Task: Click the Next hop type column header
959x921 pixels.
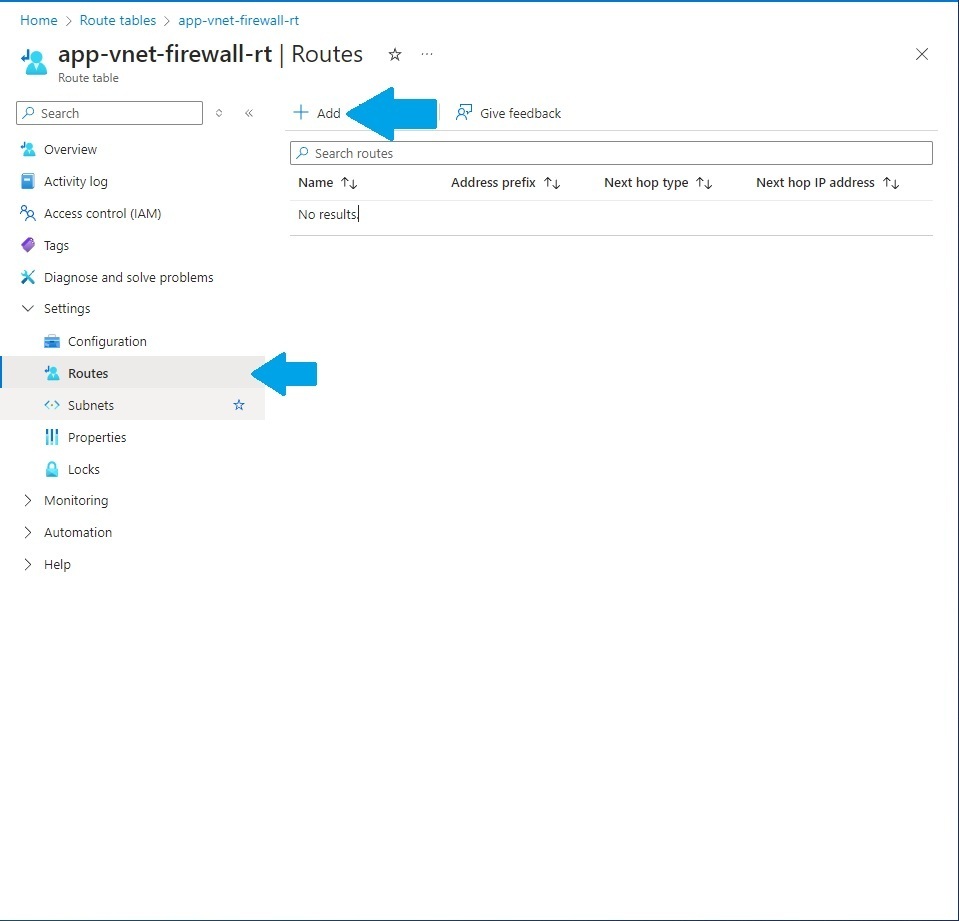Action: [646, 182]
